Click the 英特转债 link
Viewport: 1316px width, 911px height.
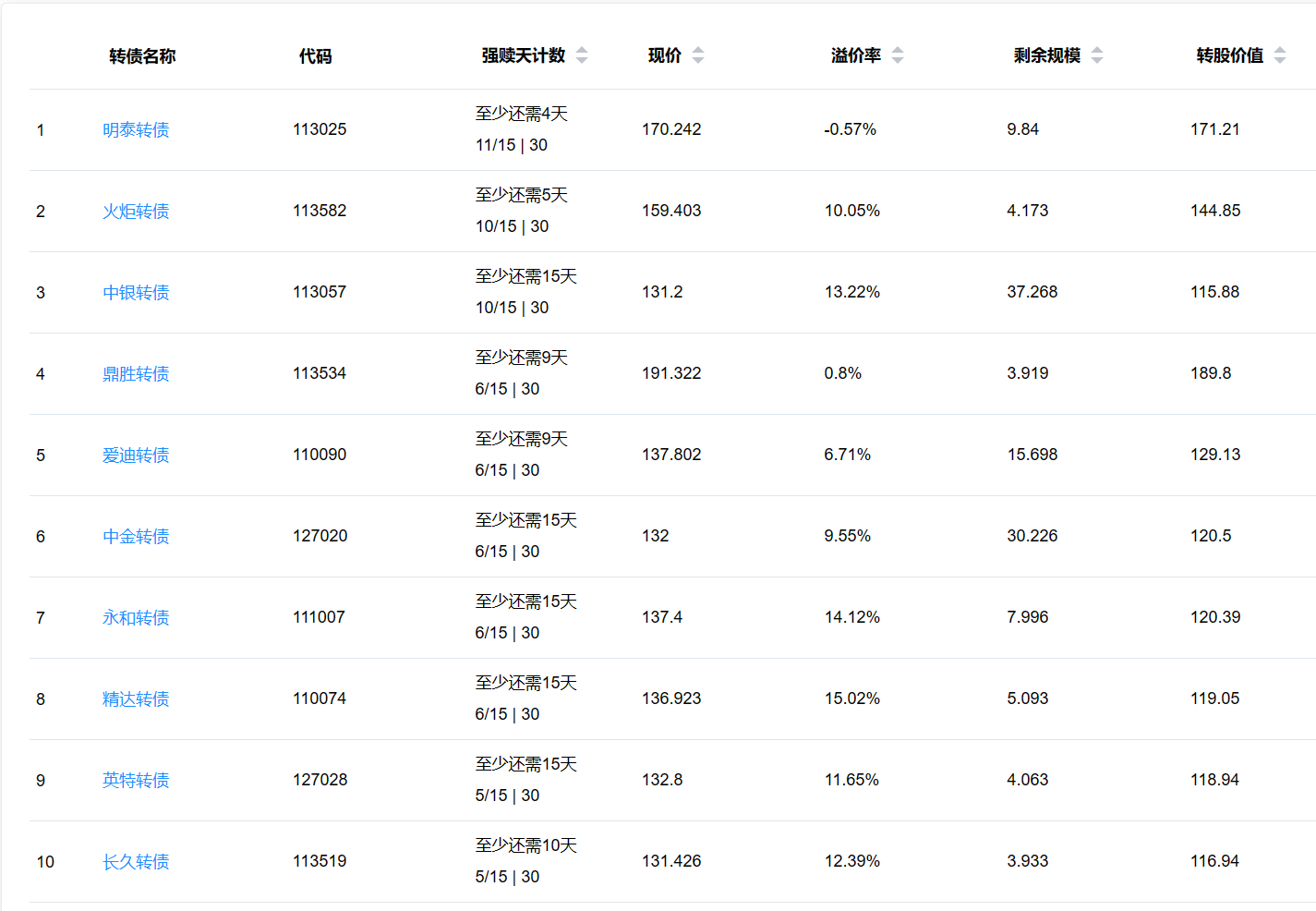coord(136,781)
